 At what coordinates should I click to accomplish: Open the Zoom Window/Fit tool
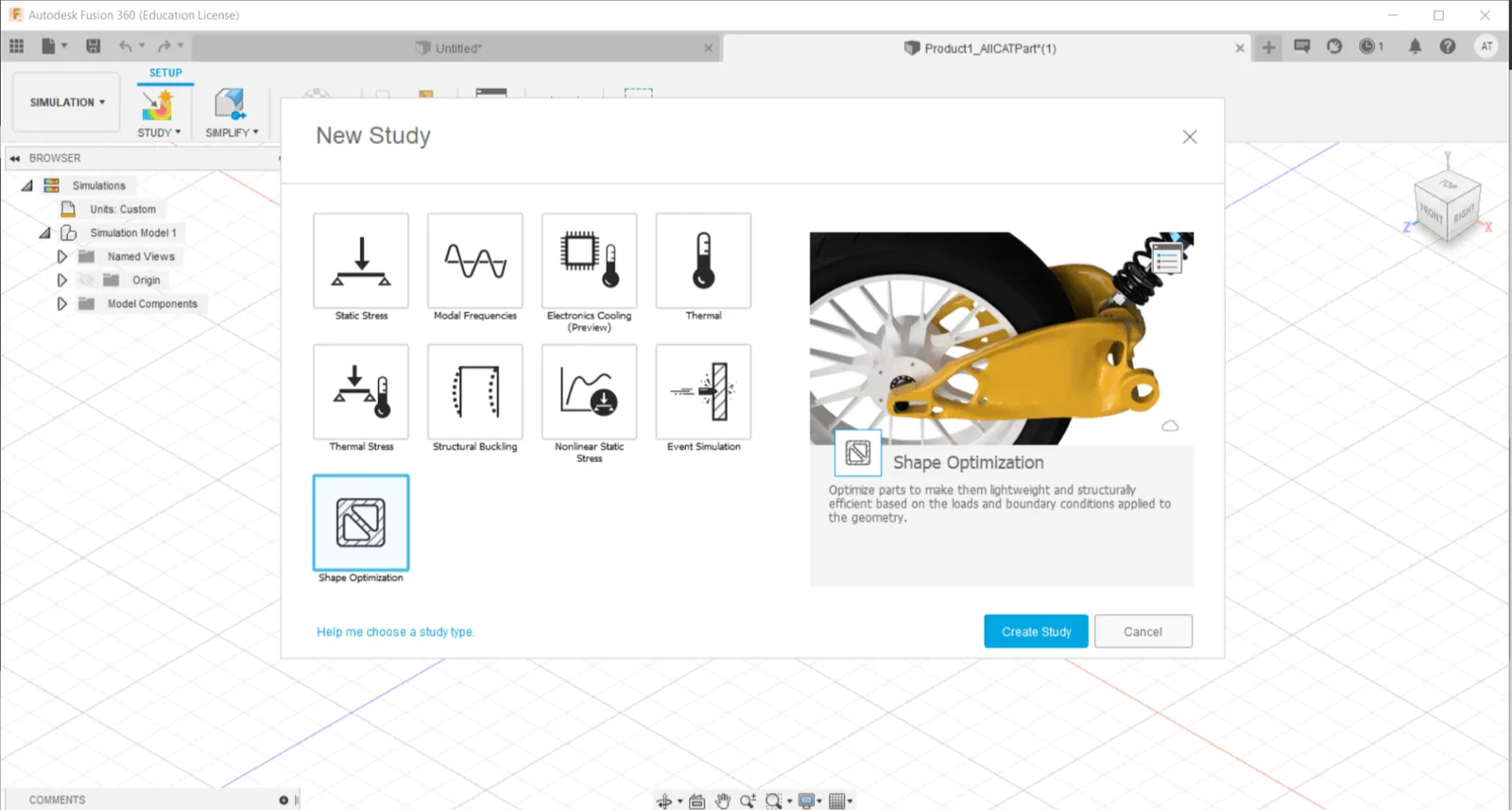point(774,801)
